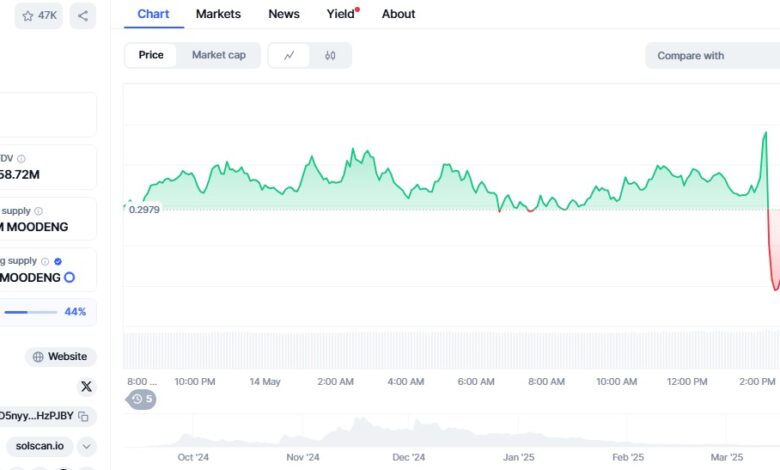Click Jan '25 on the range navigator
This screenshot has height=470, width=780.
click(518, 457)
